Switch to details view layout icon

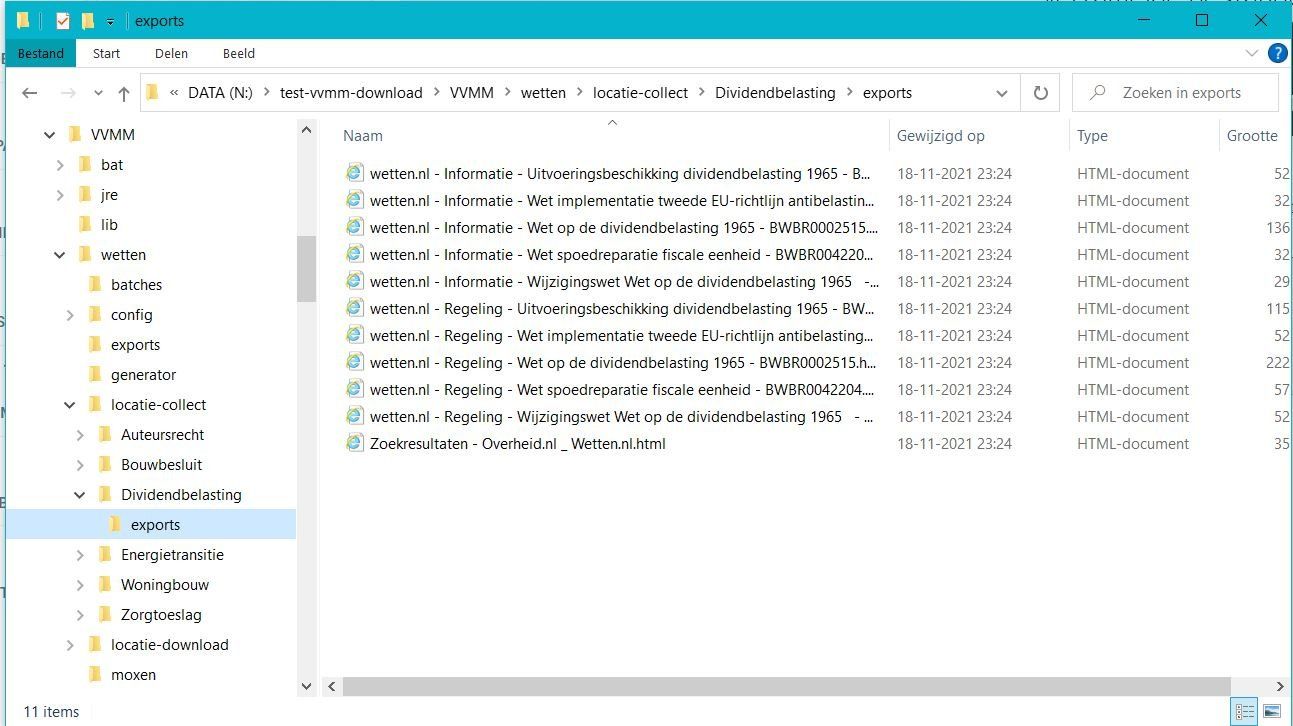pos(1245,712)
